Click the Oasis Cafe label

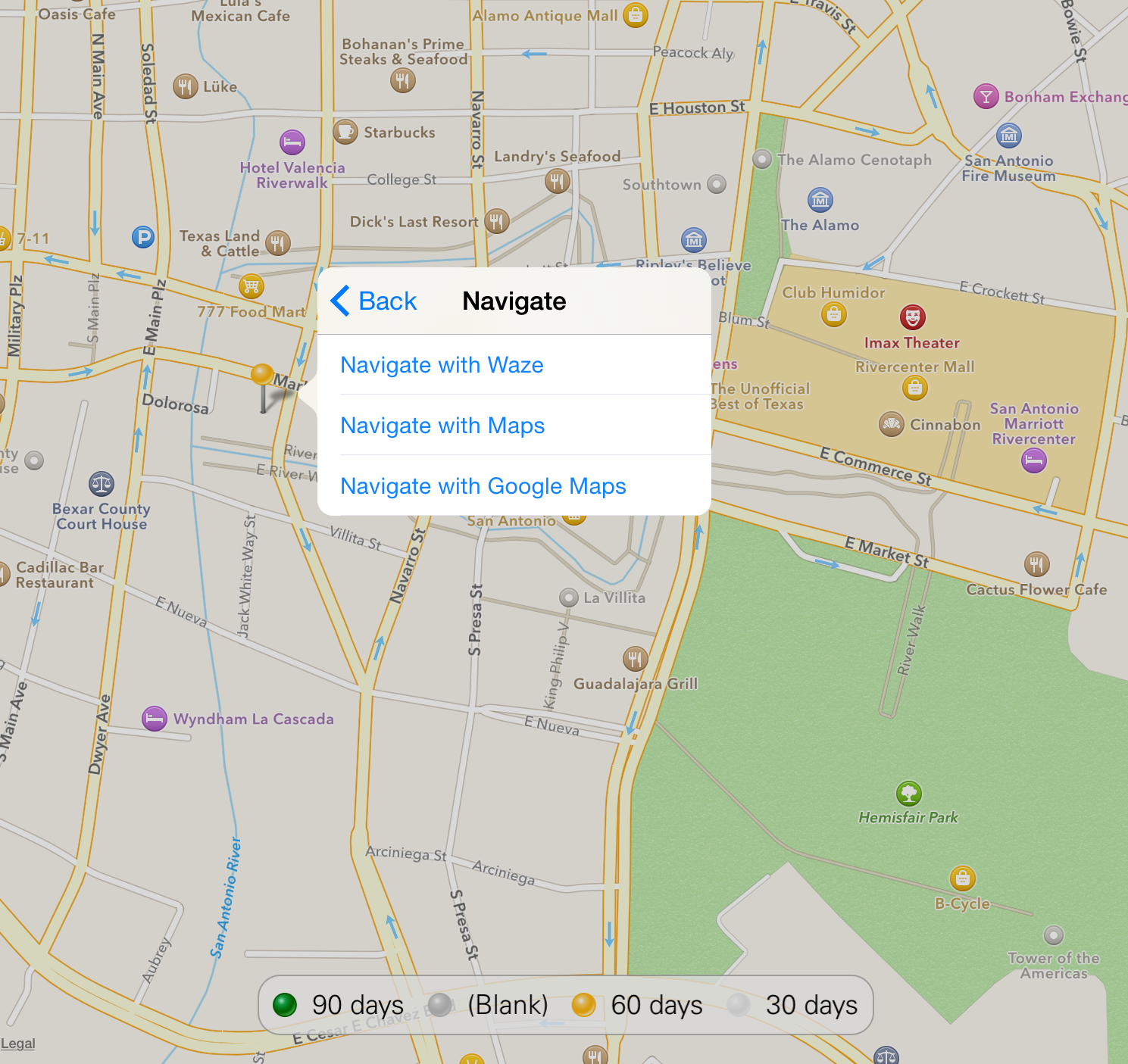pos(77,14)
